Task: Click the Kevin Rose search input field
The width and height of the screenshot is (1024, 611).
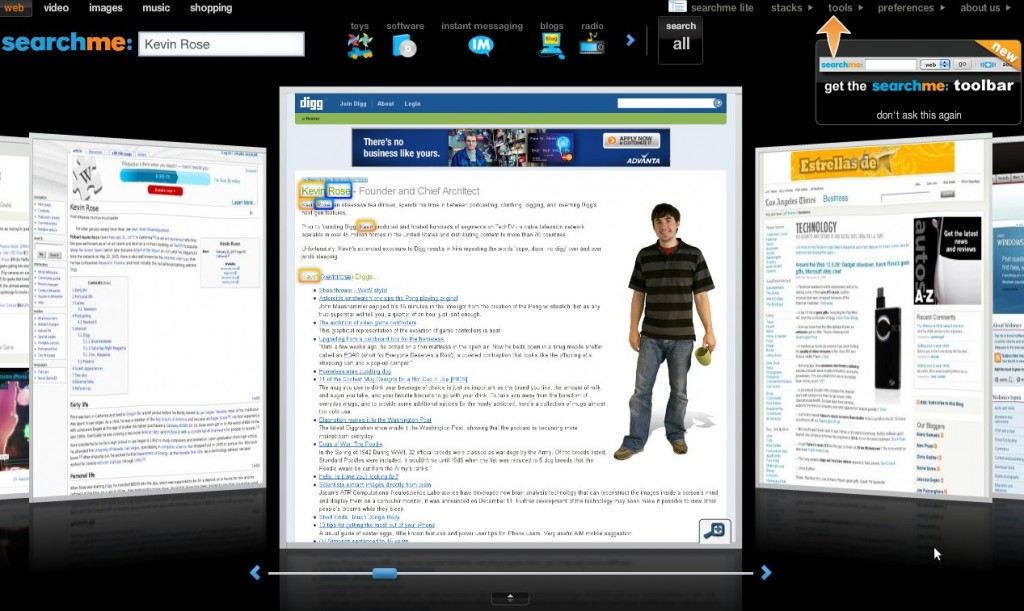Action: [x=221, y=44]
